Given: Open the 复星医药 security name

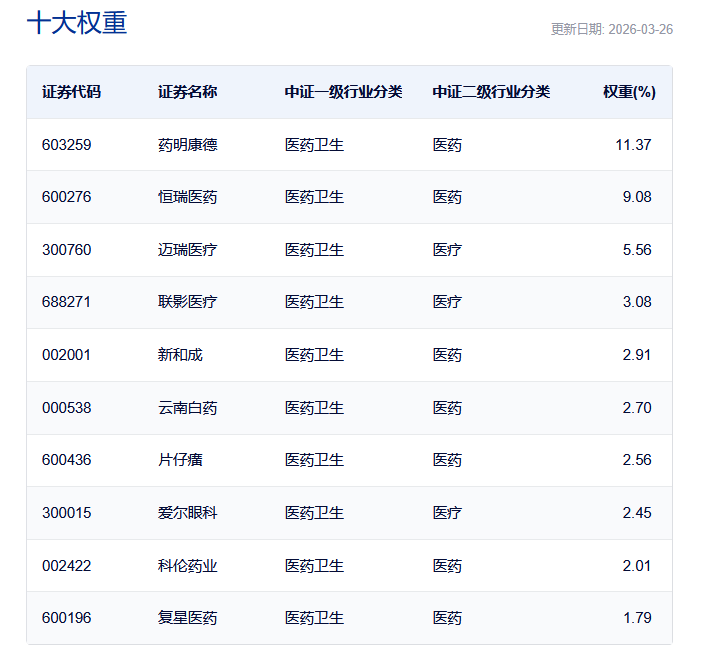Looking at the screenshot, I should (187, 618).
